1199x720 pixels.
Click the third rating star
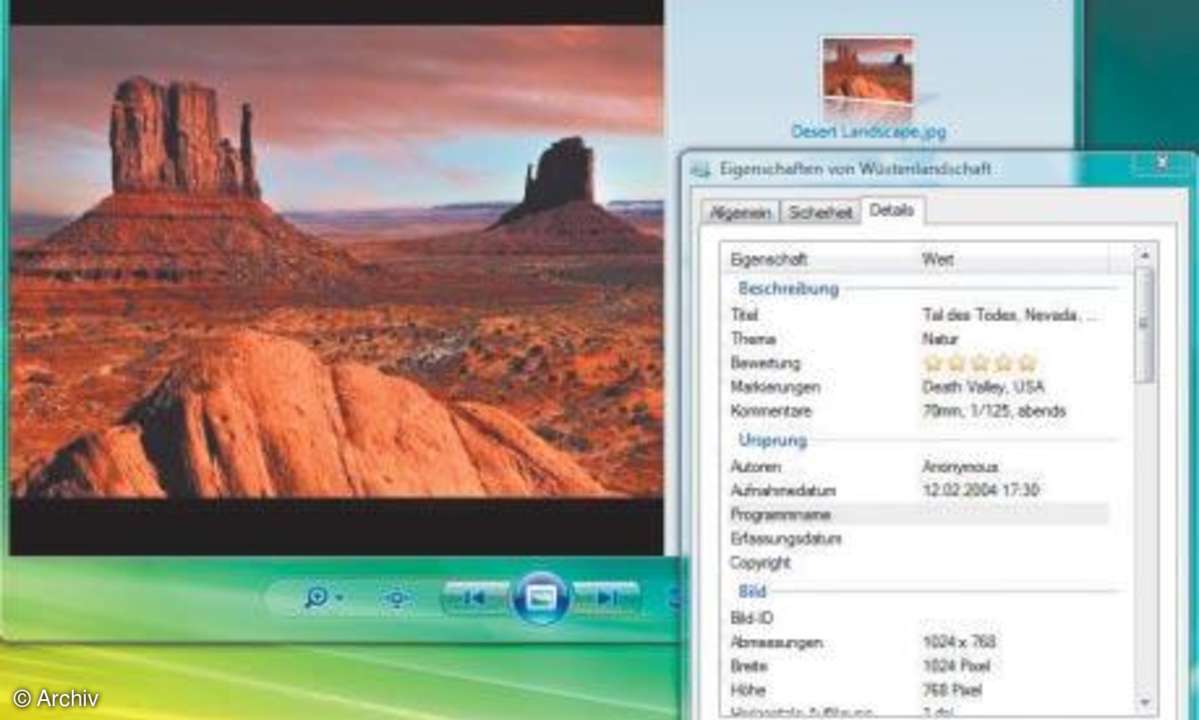point(980,363)
